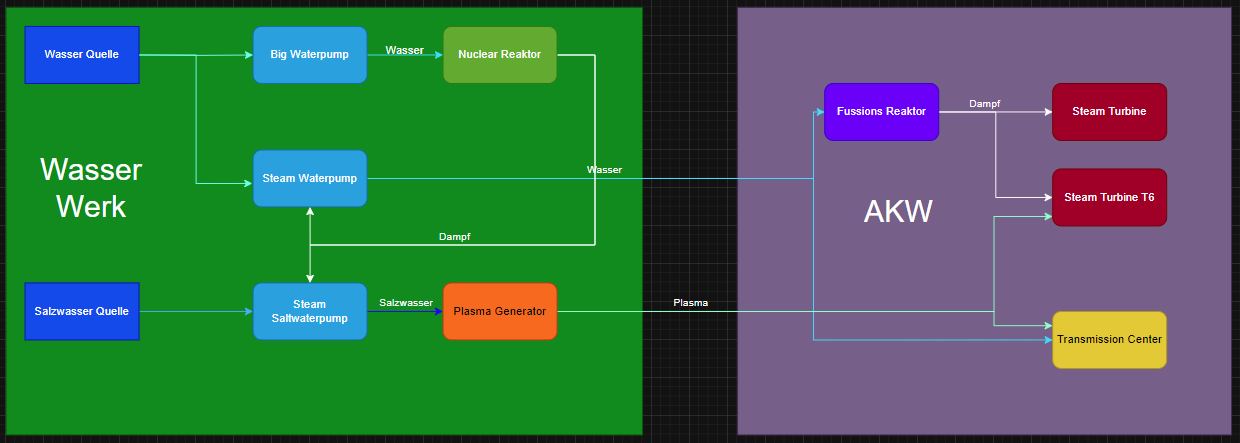Click the Salzwasser connector label
The height and width of the screenshot is (443, 1240).
pos(405,303)
